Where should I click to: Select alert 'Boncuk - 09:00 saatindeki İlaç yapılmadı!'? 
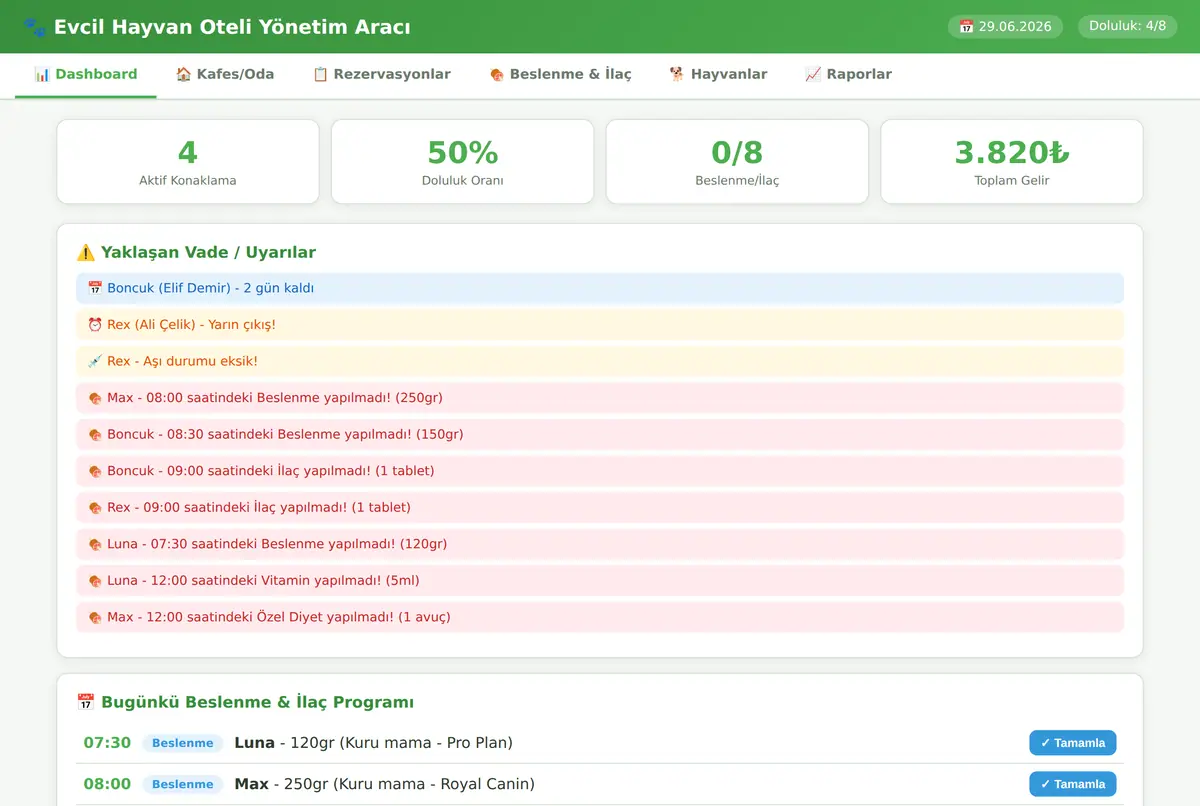point(600,471)
